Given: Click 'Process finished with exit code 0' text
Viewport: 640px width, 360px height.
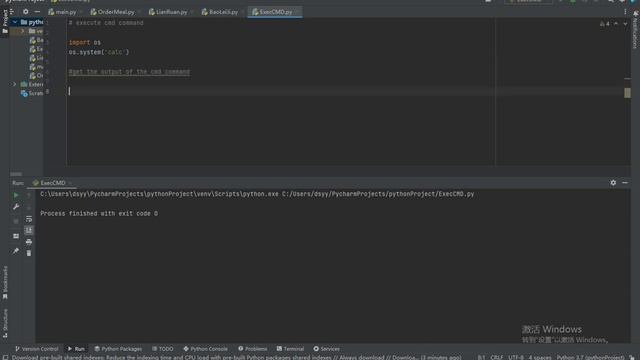Looking at the screenshot, I should [99, 213].
